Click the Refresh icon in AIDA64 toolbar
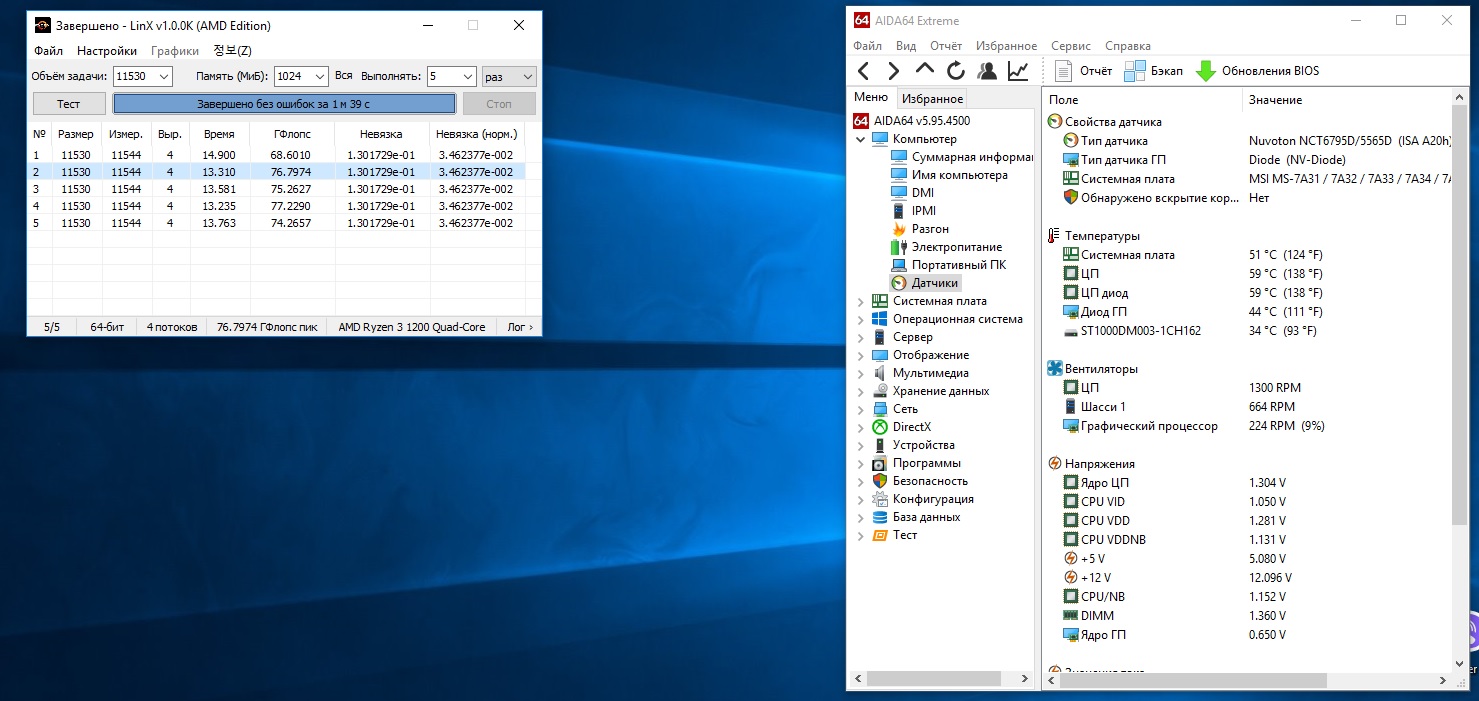This screenshot has height=701, width=1479. click(x=956, y=71)
